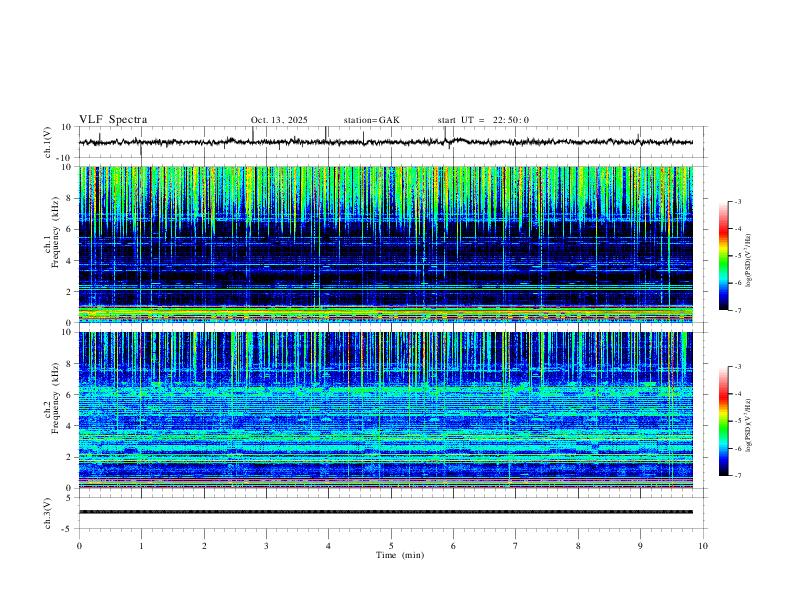This screenshot has width=792, height=612.
Task: Click time axis tick label "9"
Action: pyautogui.click(x=640, y=546)
